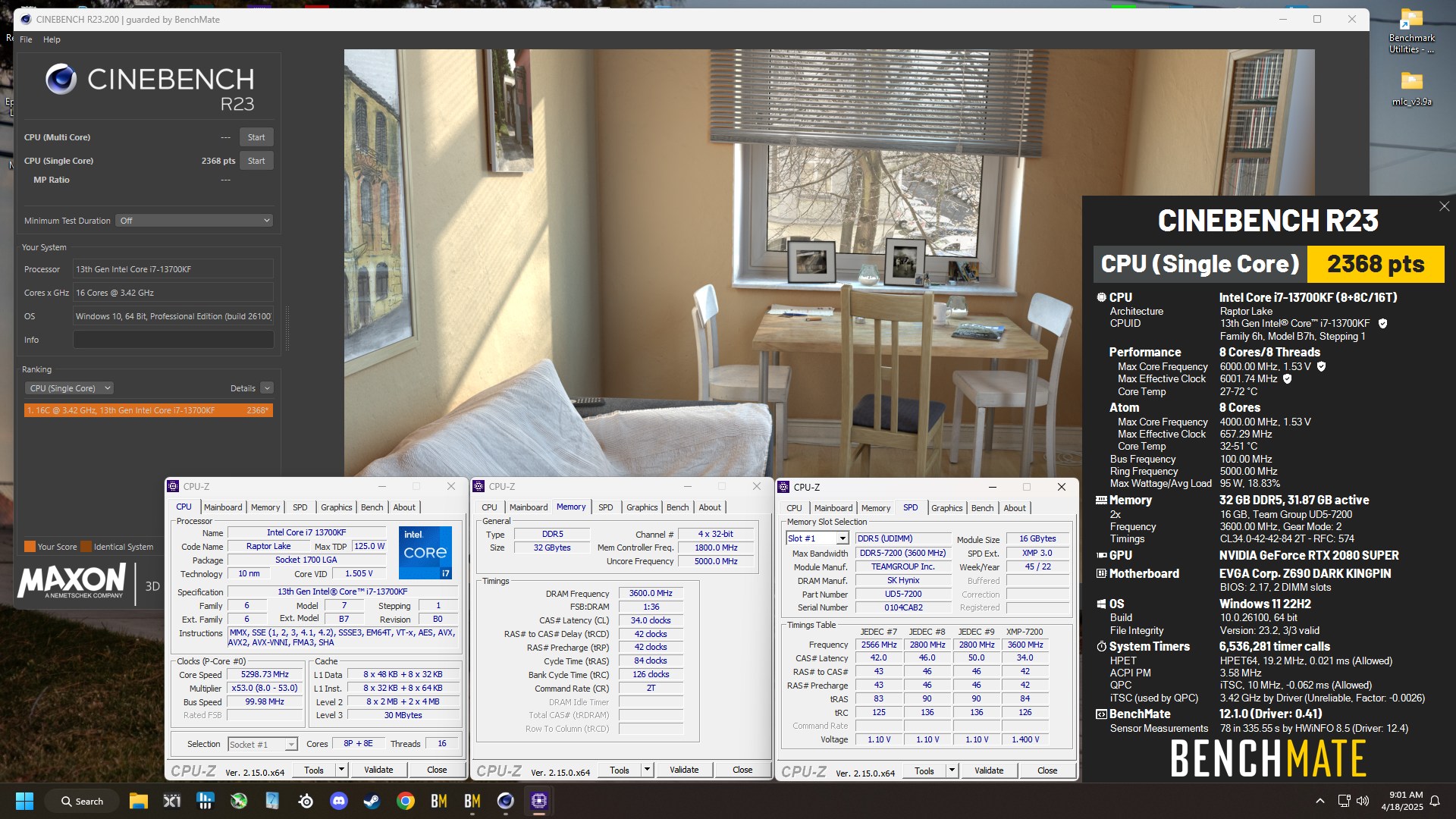
Task: Open the Cinebench Help menu
Action: (x=52, y=39)
